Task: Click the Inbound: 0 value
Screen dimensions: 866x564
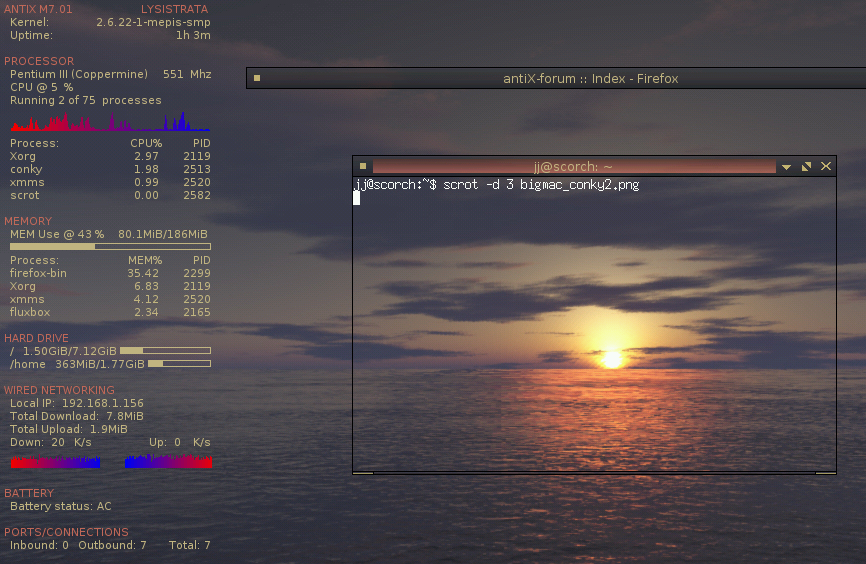Action: [x=39, y=545]
